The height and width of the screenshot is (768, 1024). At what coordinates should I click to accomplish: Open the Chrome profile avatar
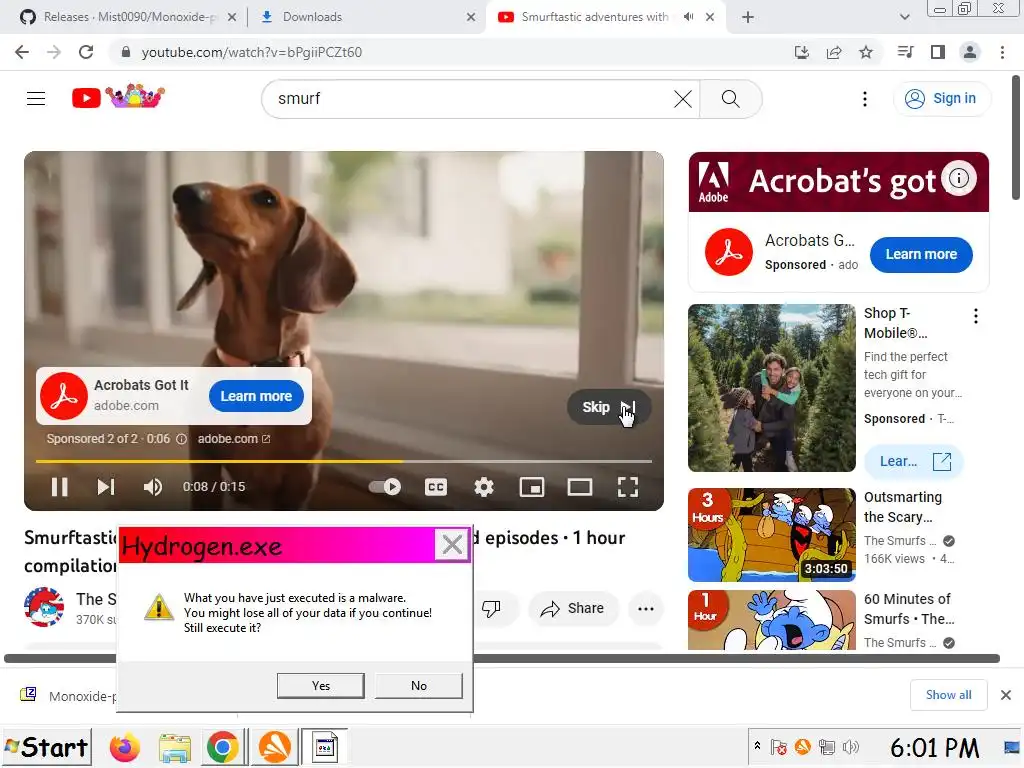click(x=970, y=52)
